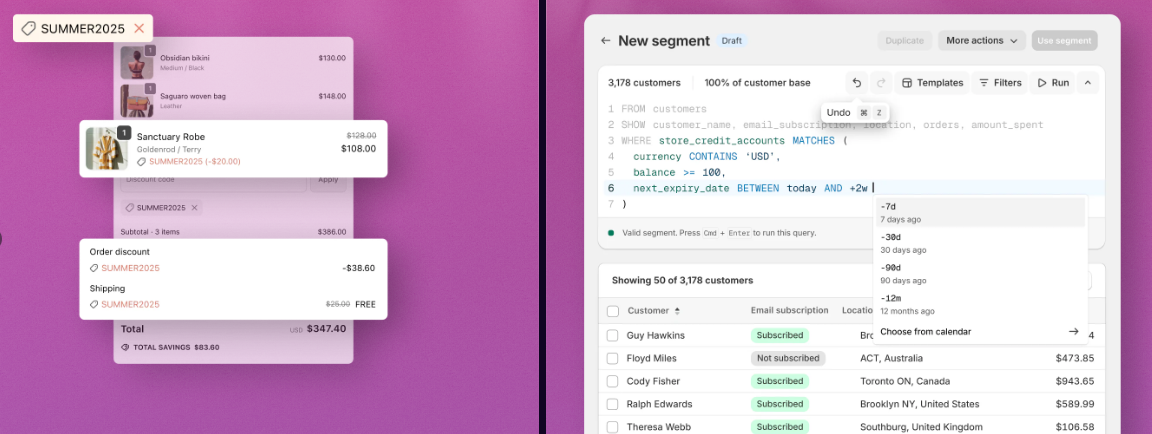Select the Cody Fisher row checkbox

click(x=612, y=381)
